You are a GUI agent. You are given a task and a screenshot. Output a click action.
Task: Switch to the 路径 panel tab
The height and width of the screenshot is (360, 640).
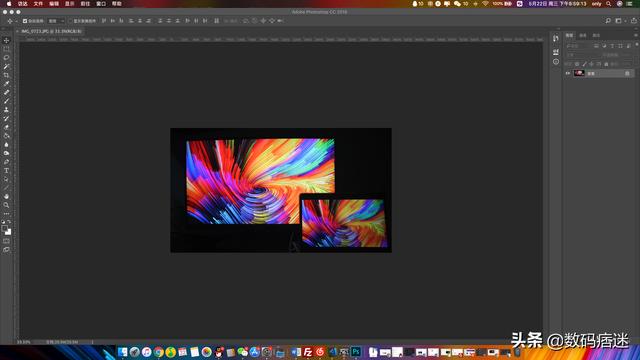pyautogui.click(x=596, y=36)
